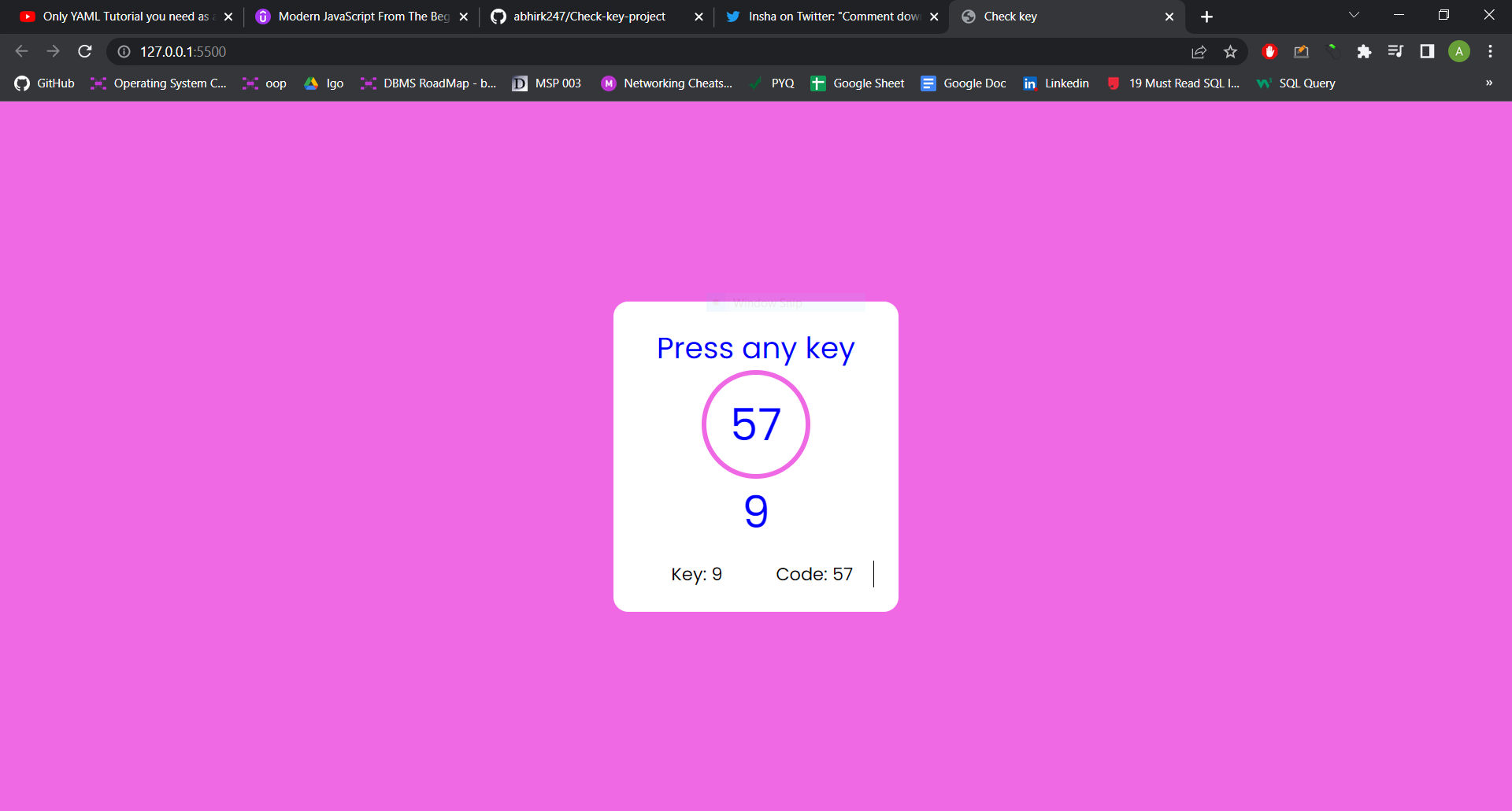Click the site information icon in address bar
The image size is (1512, 811).
[124, 51]
